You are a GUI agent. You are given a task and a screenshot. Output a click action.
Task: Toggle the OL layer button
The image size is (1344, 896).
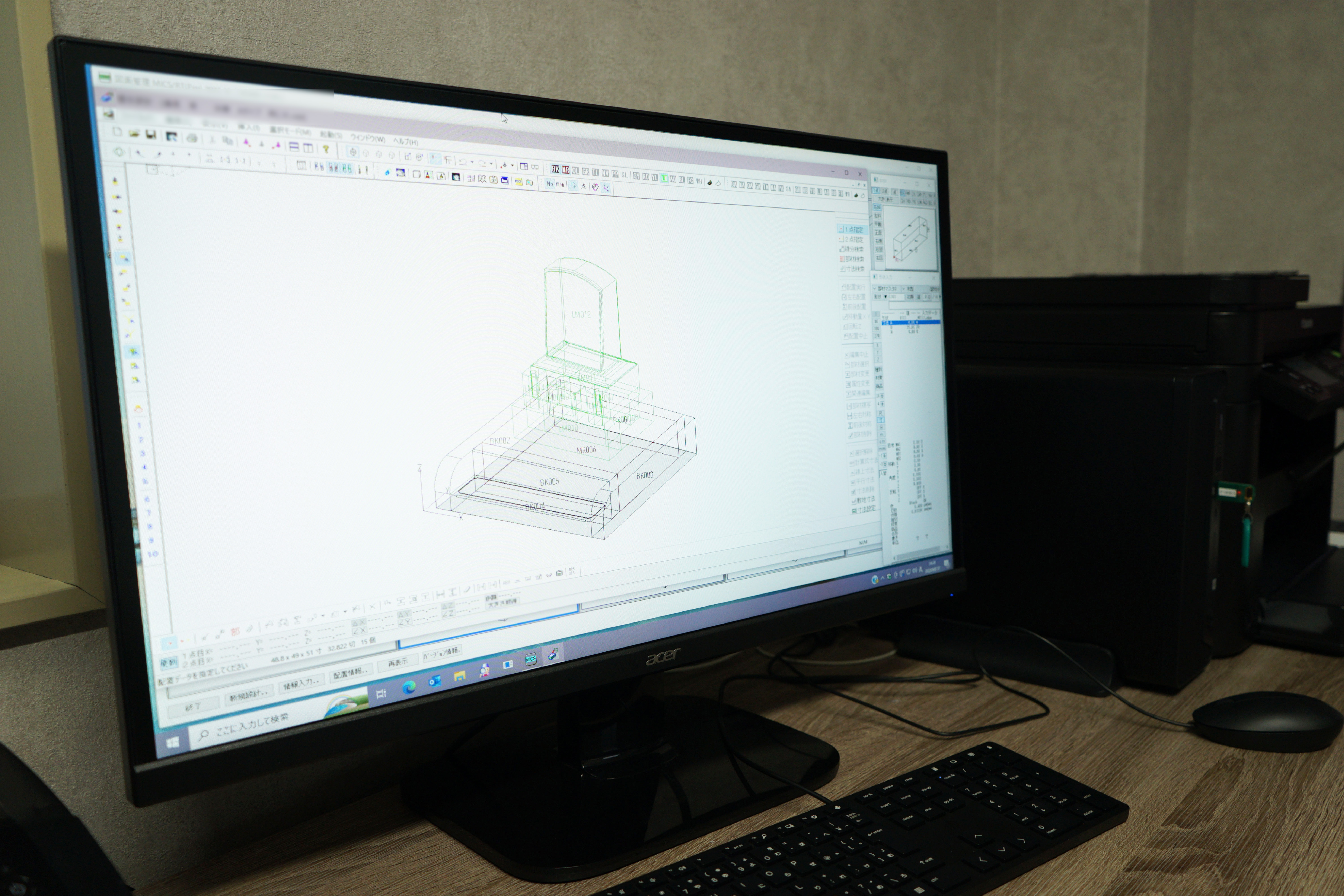pyautogui.click(x=575, y=171)
